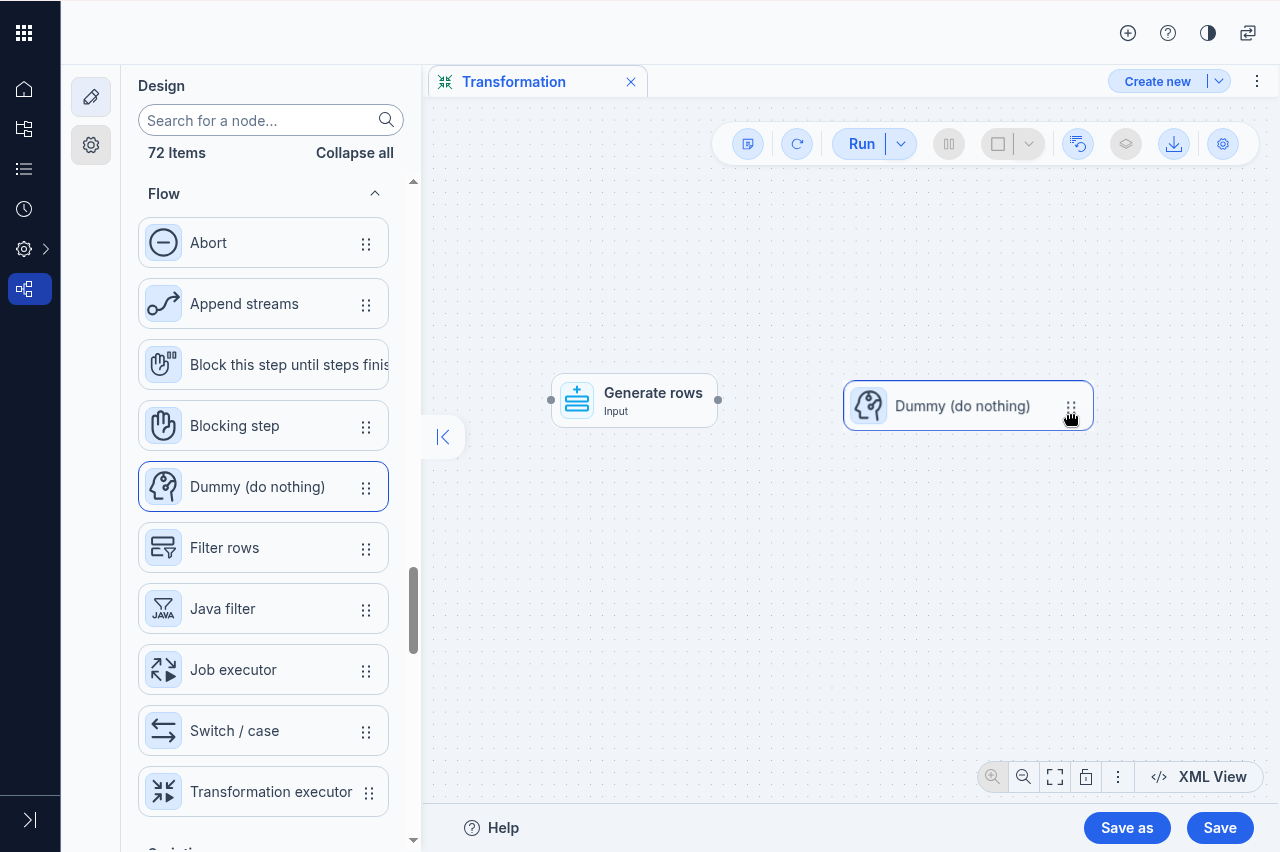Image resolution: width=1280 pixels, height=852 pixels.
Task: Open the Create new dropdown arrow
Action: (x=1219, y=82)
